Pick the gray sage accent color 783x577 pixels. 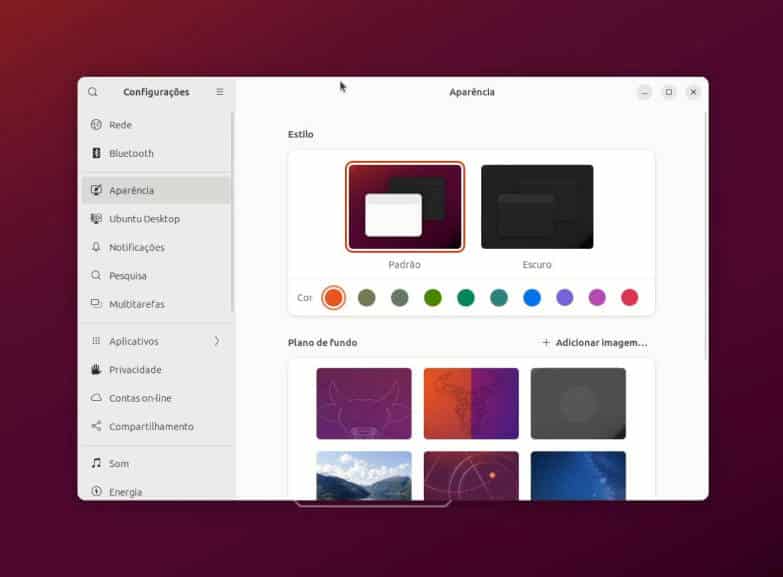point(399,298)
